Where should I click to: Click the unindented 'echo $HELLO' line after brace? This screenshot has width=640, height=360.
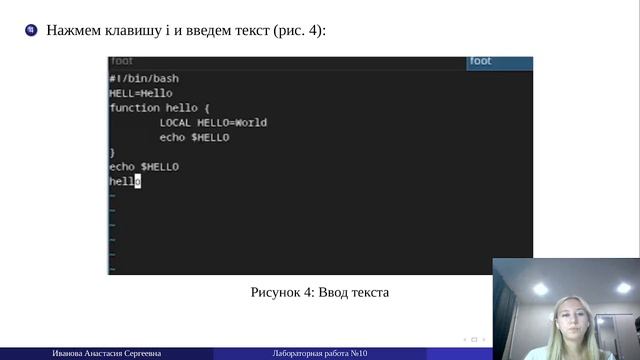tap(144, 167)
